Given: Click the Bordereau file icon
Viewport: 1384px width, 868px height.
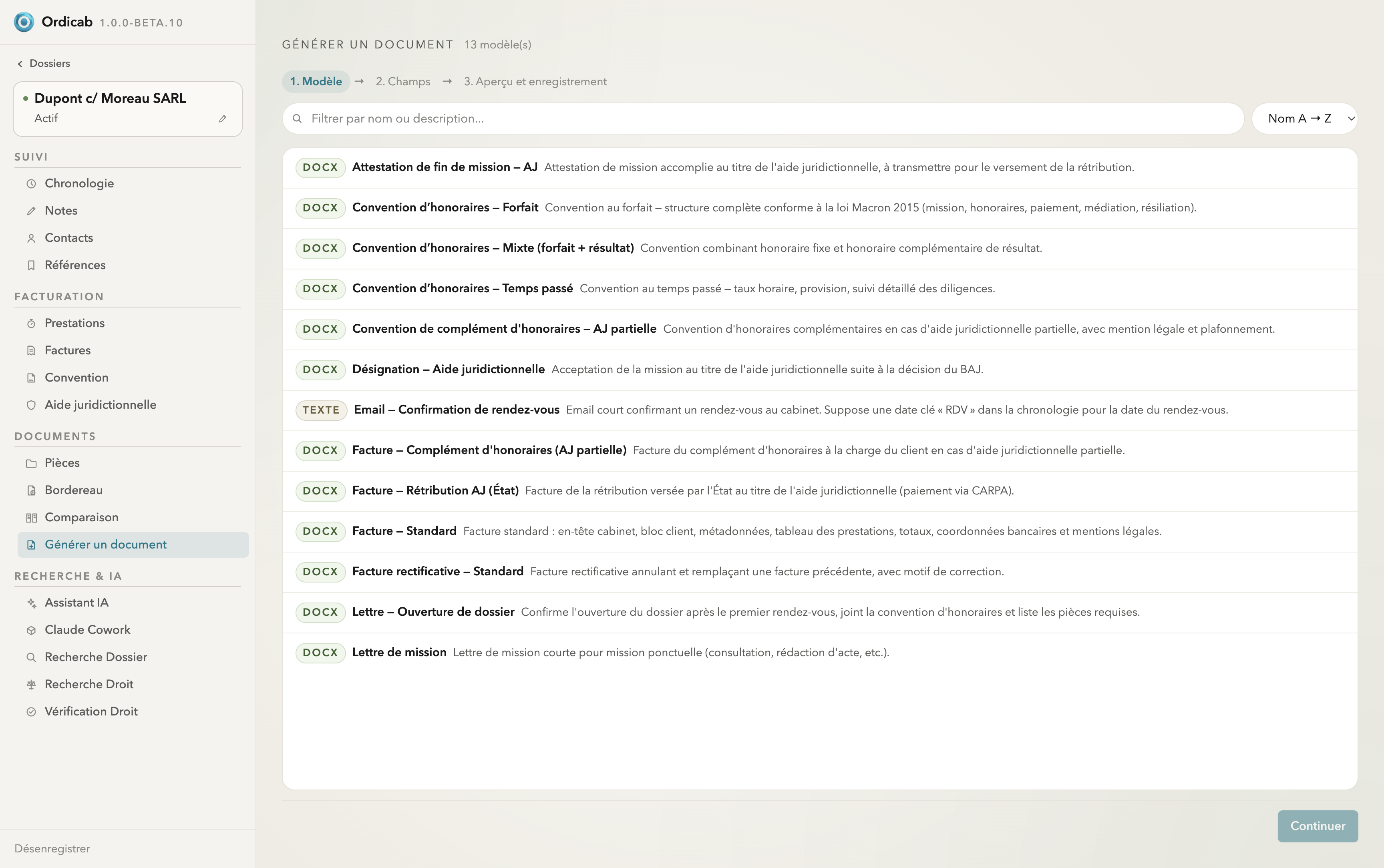Looking at the screenshot, I should (32, 490).
